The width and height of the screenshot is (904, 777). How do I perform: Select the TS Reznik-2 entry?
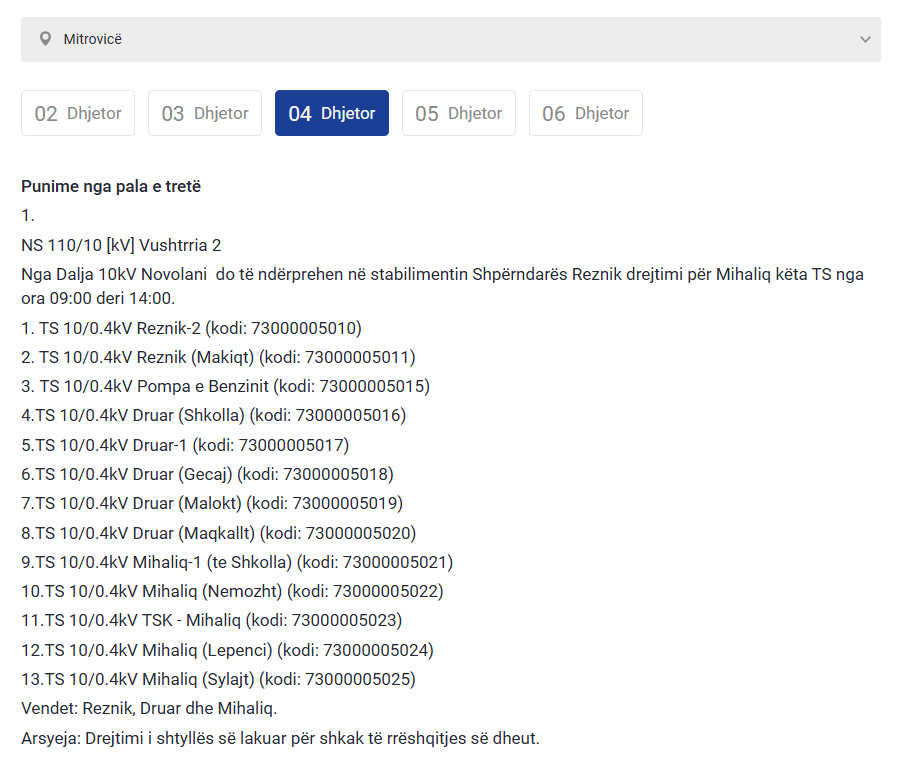point(191,327)
